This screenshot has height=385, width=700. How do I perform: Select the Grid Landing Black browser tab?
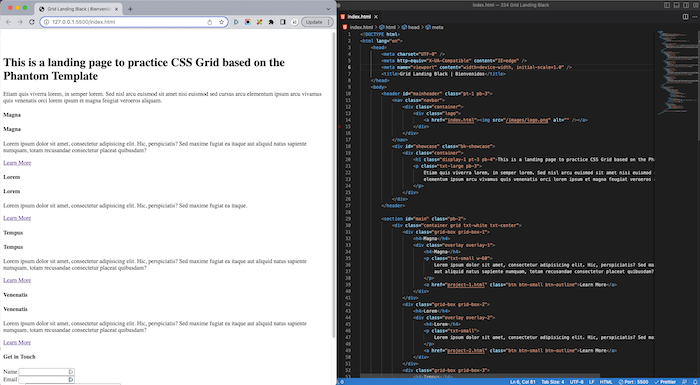click(x=78, y=9)
